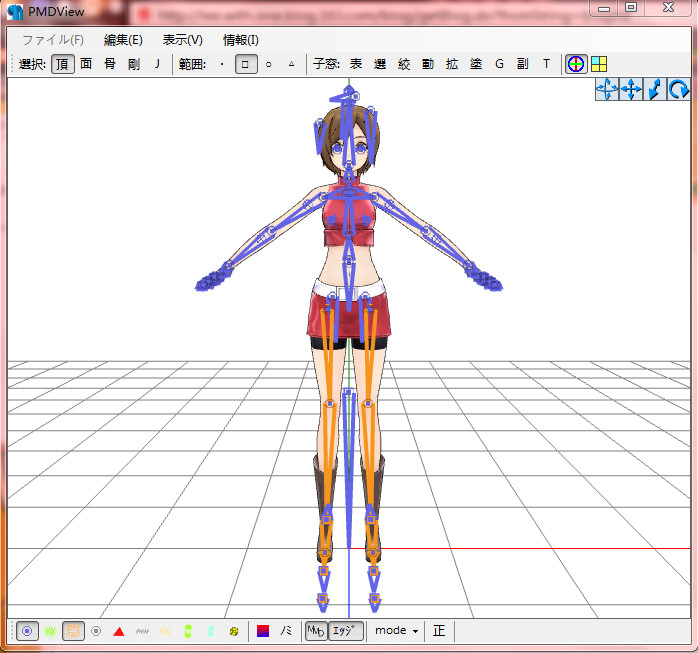Screen dimensions: 698x653
Task: Maximize the PMDView window
Action: point(630,7)
